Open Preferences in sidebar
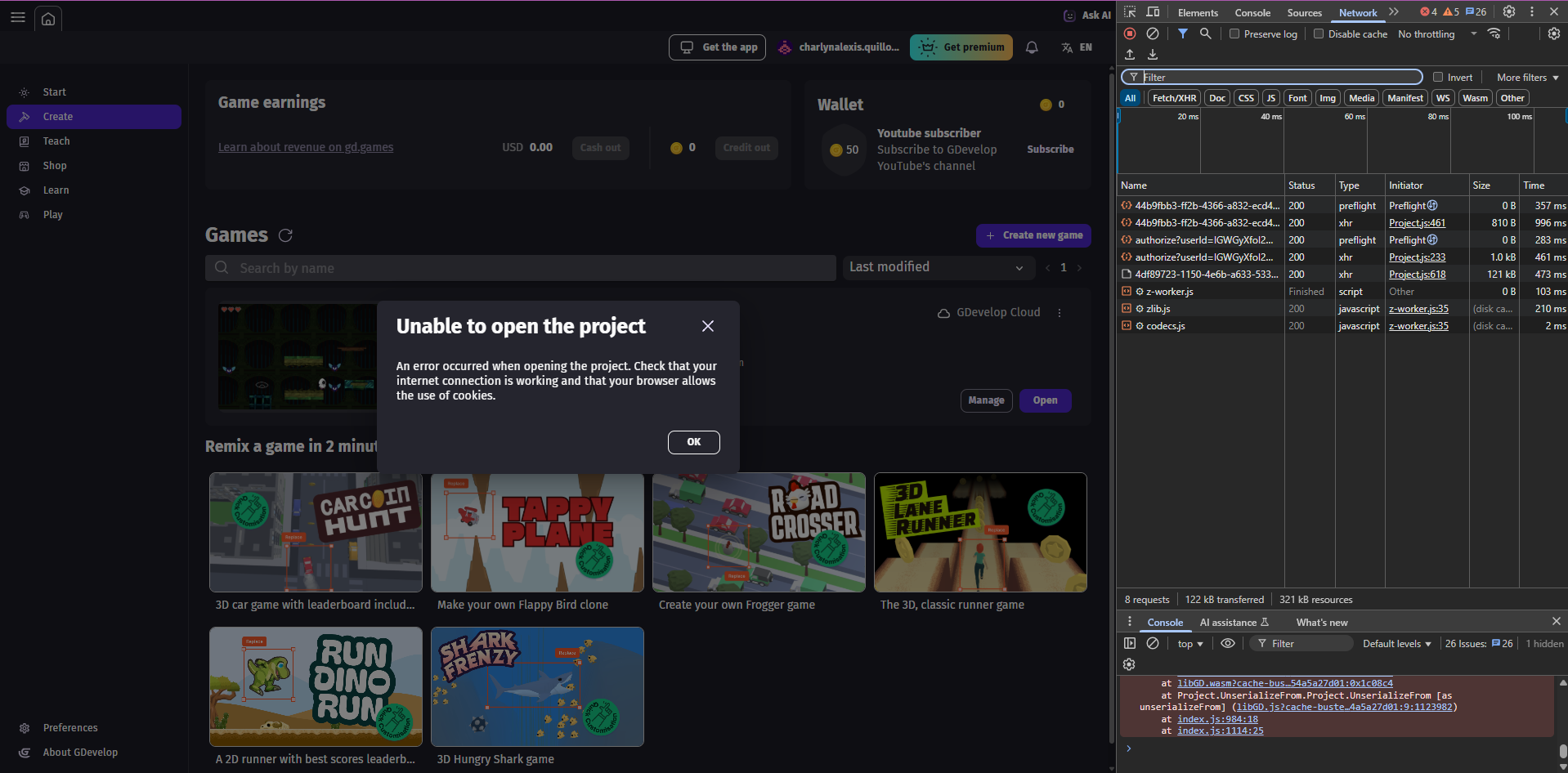 click(x=94, y=728)
